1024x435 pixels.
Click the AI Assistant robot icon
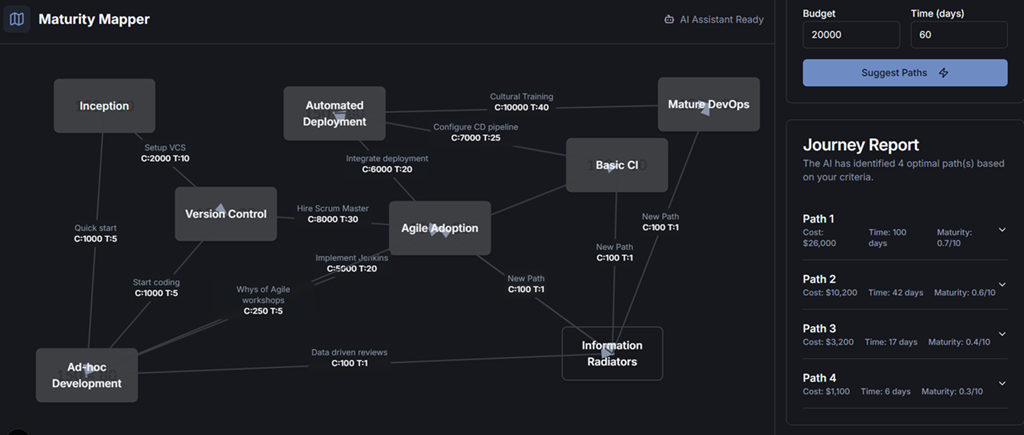click(x=669, y=19)
